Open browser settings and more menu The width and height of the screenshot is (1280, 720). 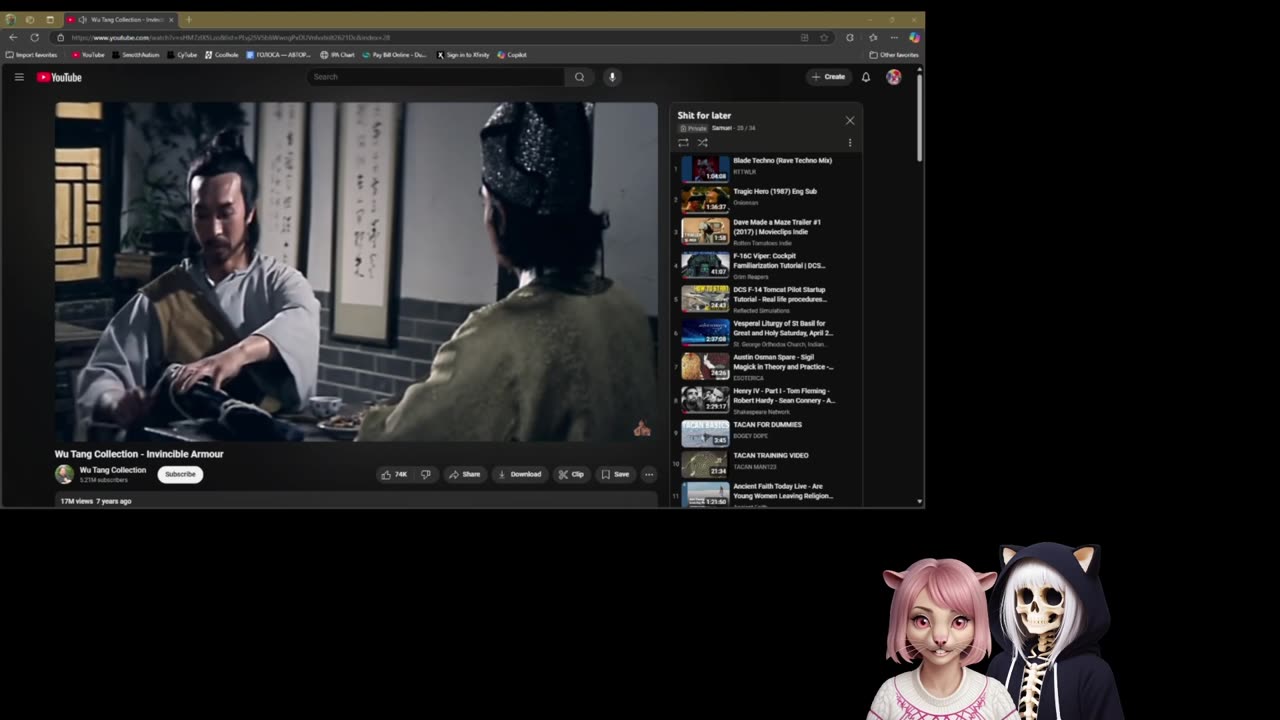click(x=894, y=38)
